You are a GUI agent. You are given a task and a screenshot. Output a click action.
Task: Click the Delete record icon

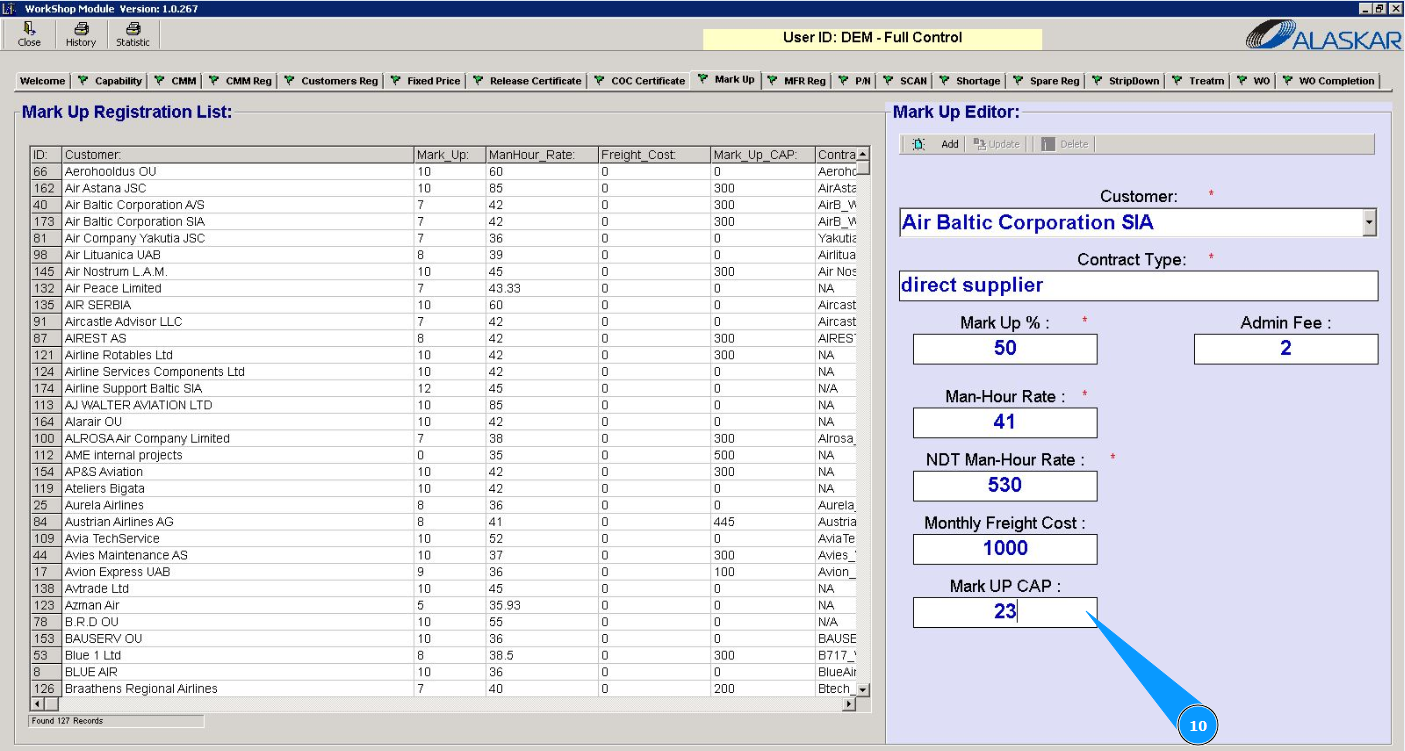click(x=1048, y=144)
